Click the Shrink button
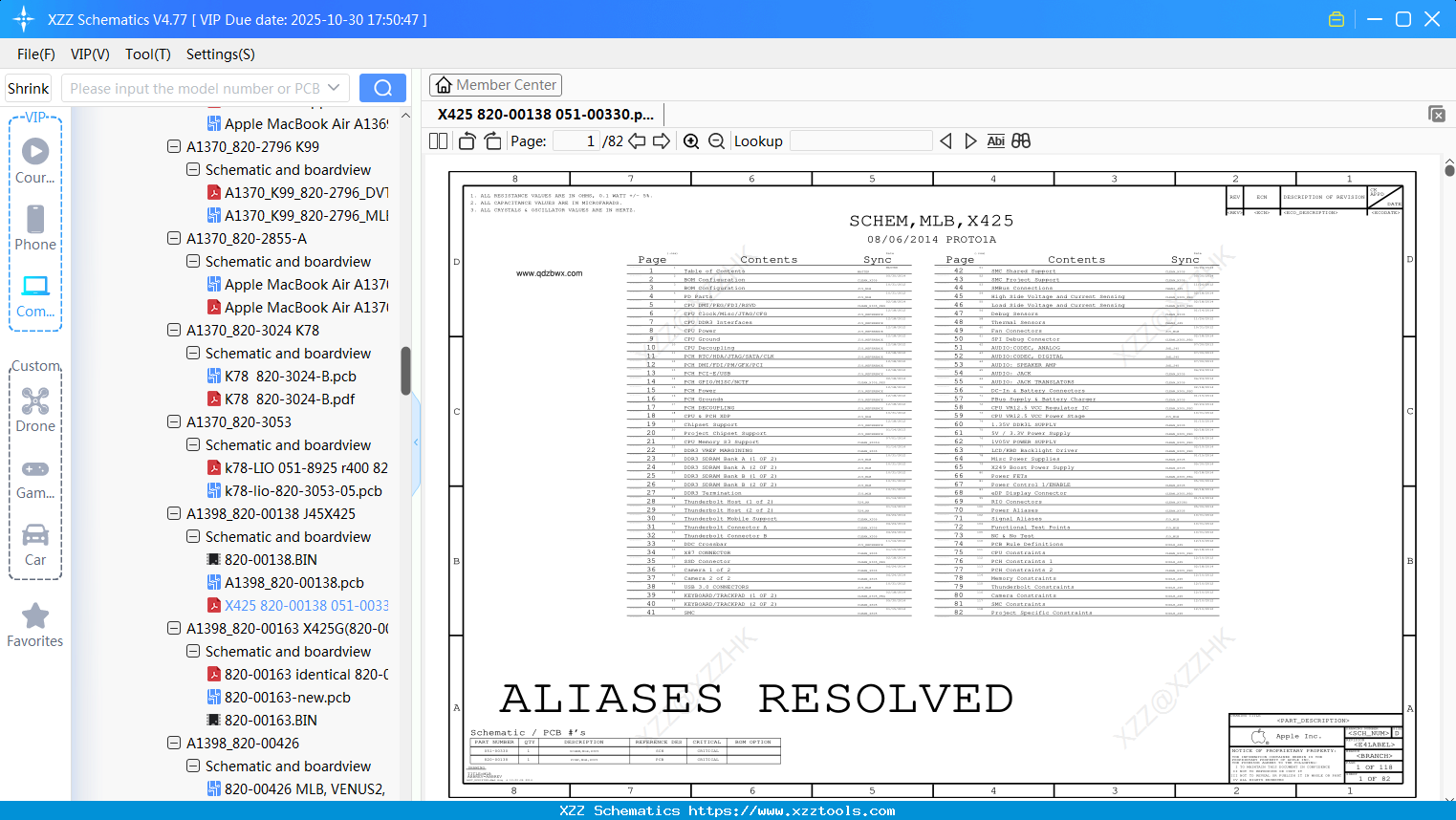The image size is (1456, 820). 29,88
